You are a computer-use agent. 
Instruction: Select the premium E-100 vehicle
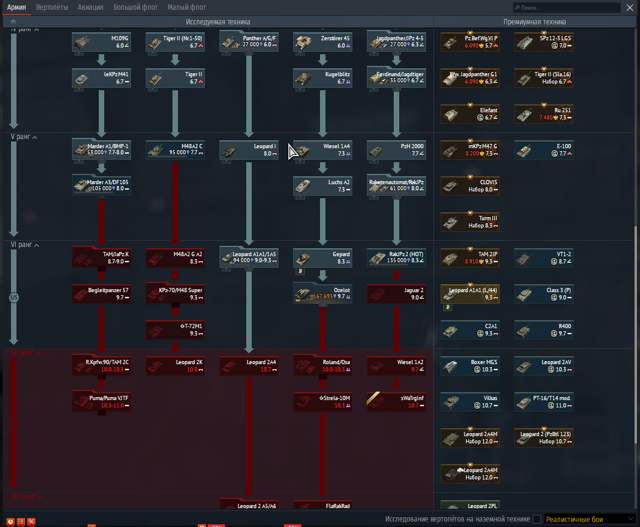pos(544,150)
